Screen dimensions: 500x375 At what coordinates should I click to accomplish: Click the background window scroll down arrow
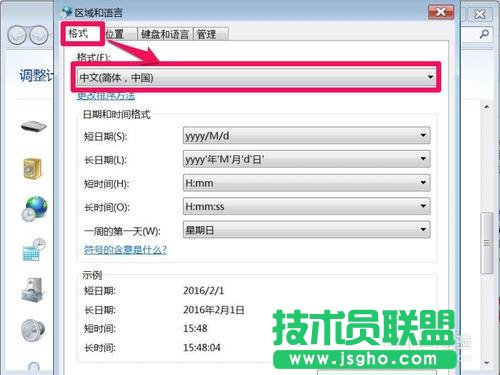click(487, 363)
